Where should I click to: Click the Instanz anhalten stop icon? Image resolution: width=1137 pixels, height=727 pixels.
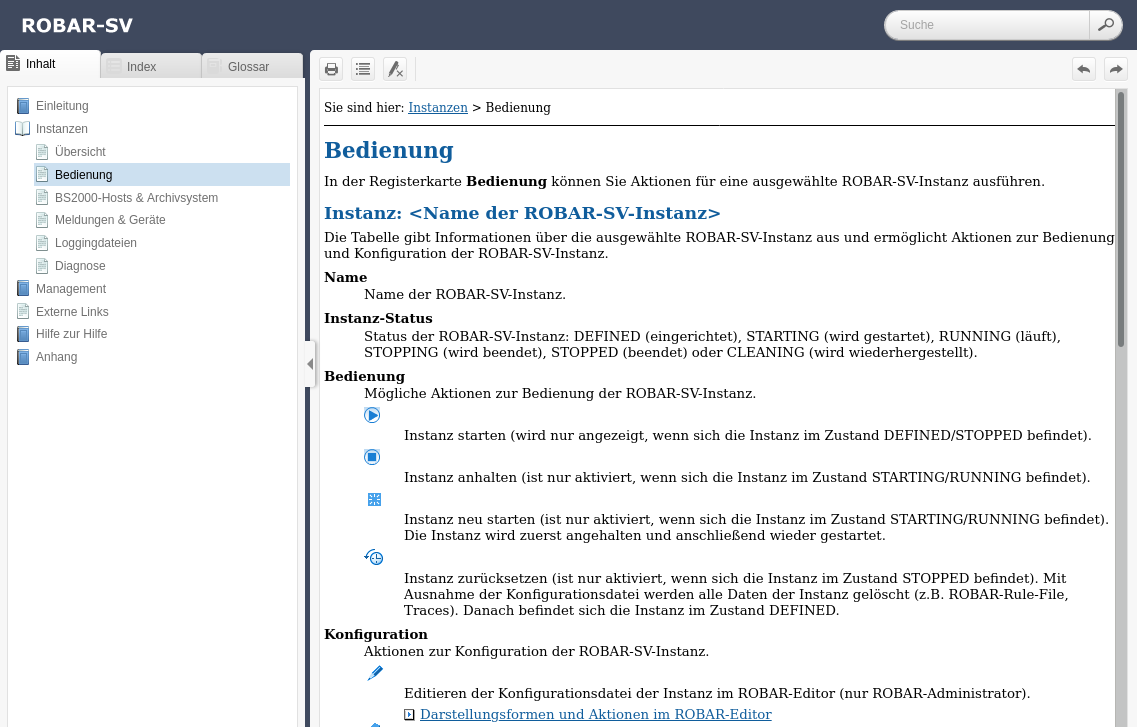372,457
